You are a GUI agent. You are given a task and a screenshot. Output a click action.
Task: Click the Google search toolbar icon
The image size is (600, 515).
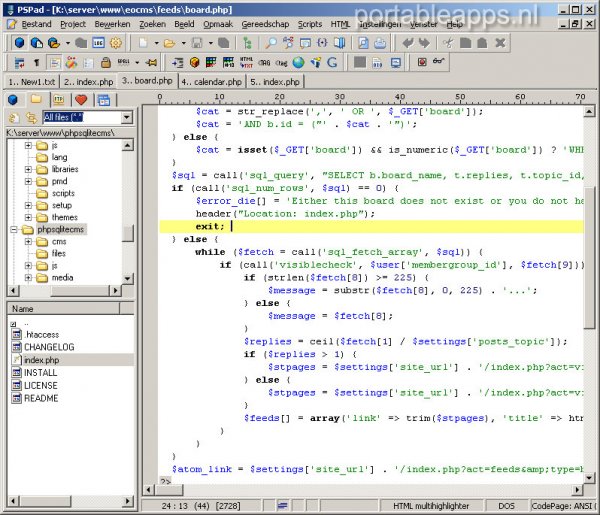click(x=331, y=62)
